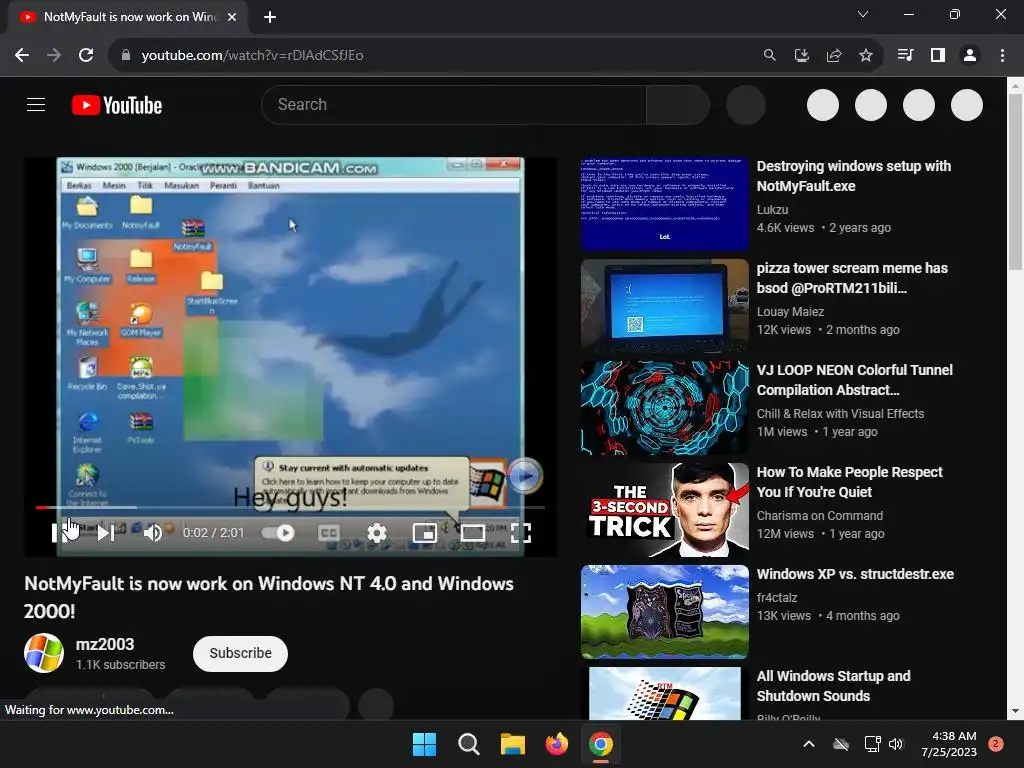Open a new browser tab with plus

tap(270, 17)
